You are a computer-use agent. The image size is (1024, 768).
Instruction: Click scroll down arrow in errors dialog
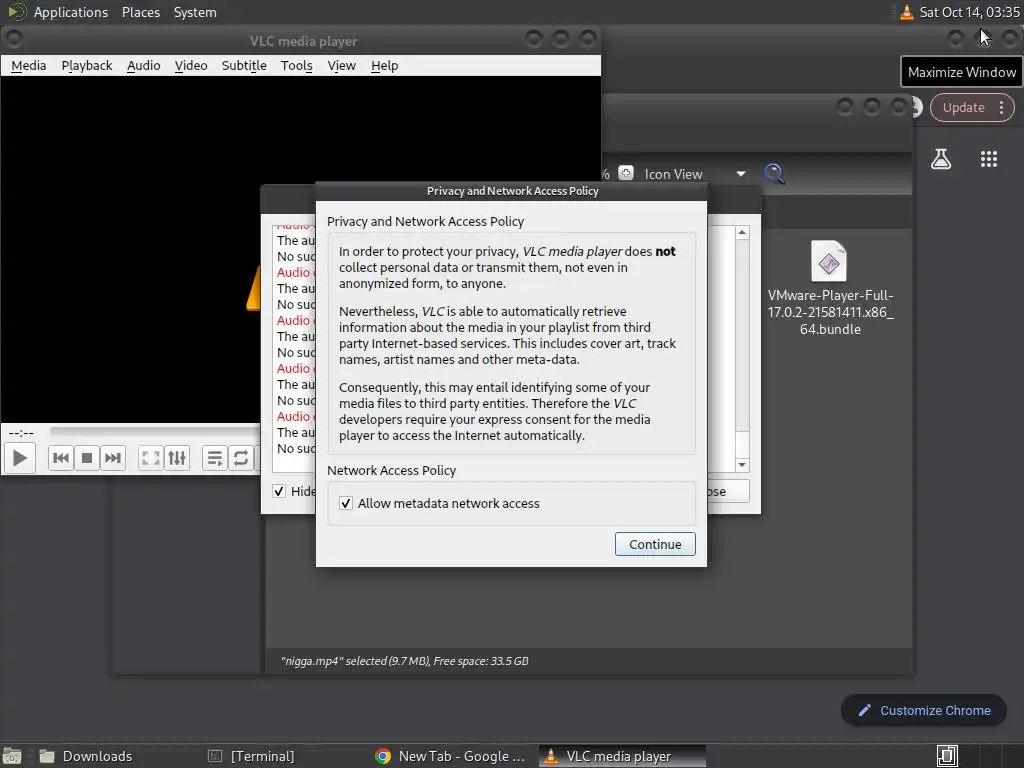[x=742, y=465]
